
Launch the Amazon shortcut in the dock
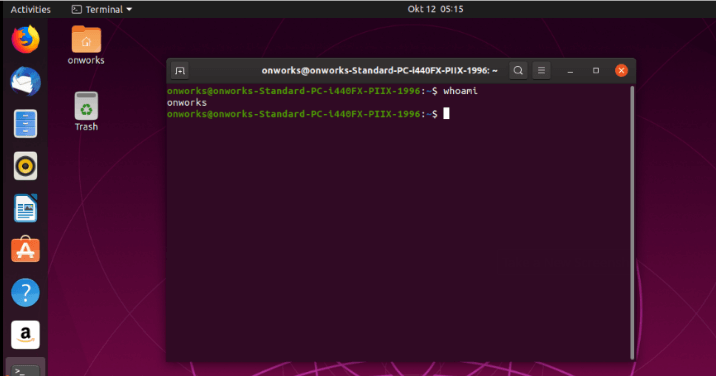pos(26,334)
